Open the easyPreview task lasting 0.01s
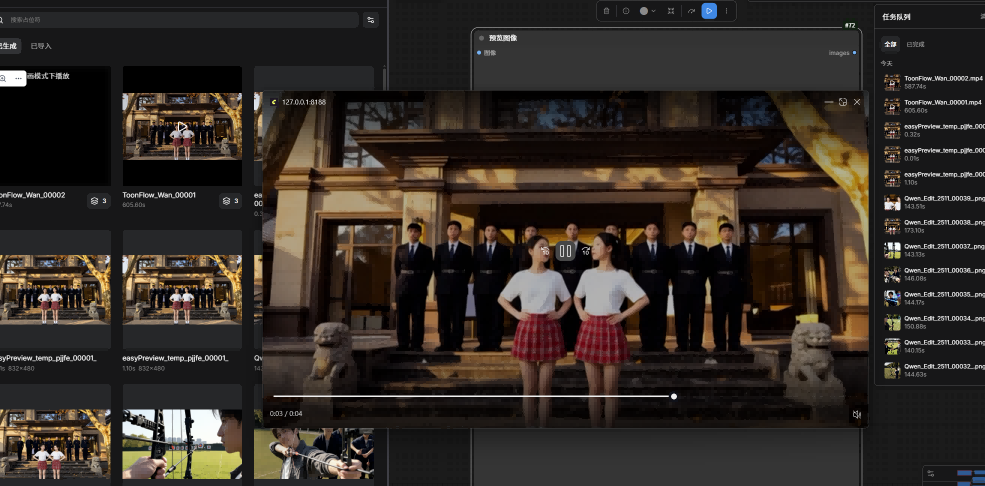 click(933, 154)
